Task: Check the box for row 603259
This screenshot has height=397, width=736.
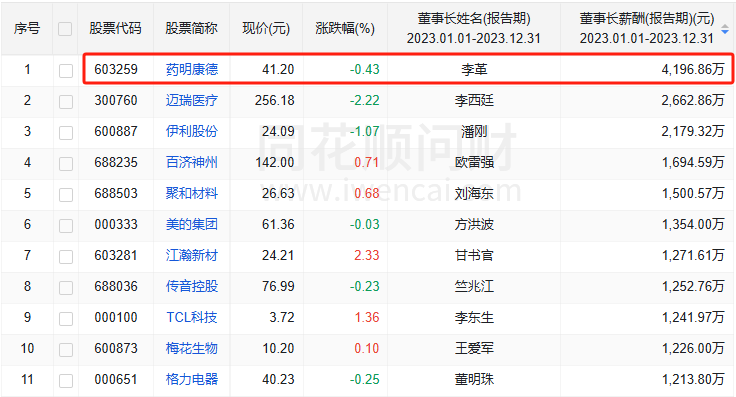Action: coord(66,71)
